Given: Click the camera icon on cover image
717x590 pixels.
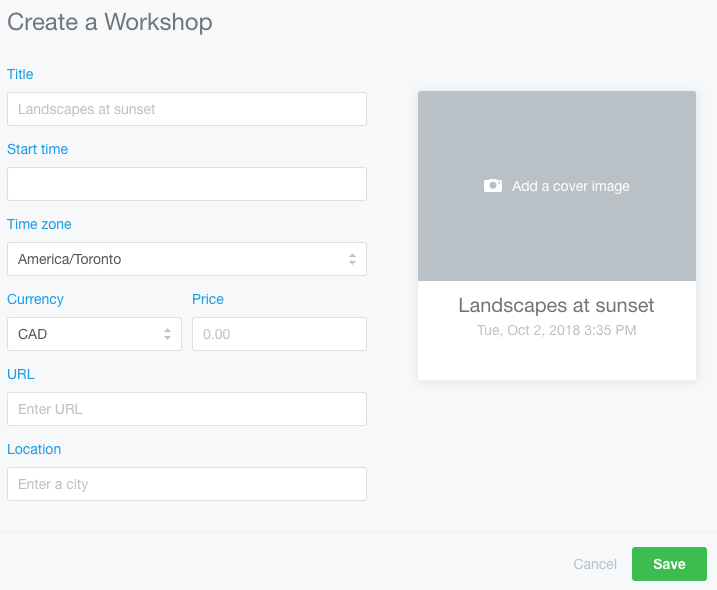Looking at the screenshot, I should [x=493, y=186].
